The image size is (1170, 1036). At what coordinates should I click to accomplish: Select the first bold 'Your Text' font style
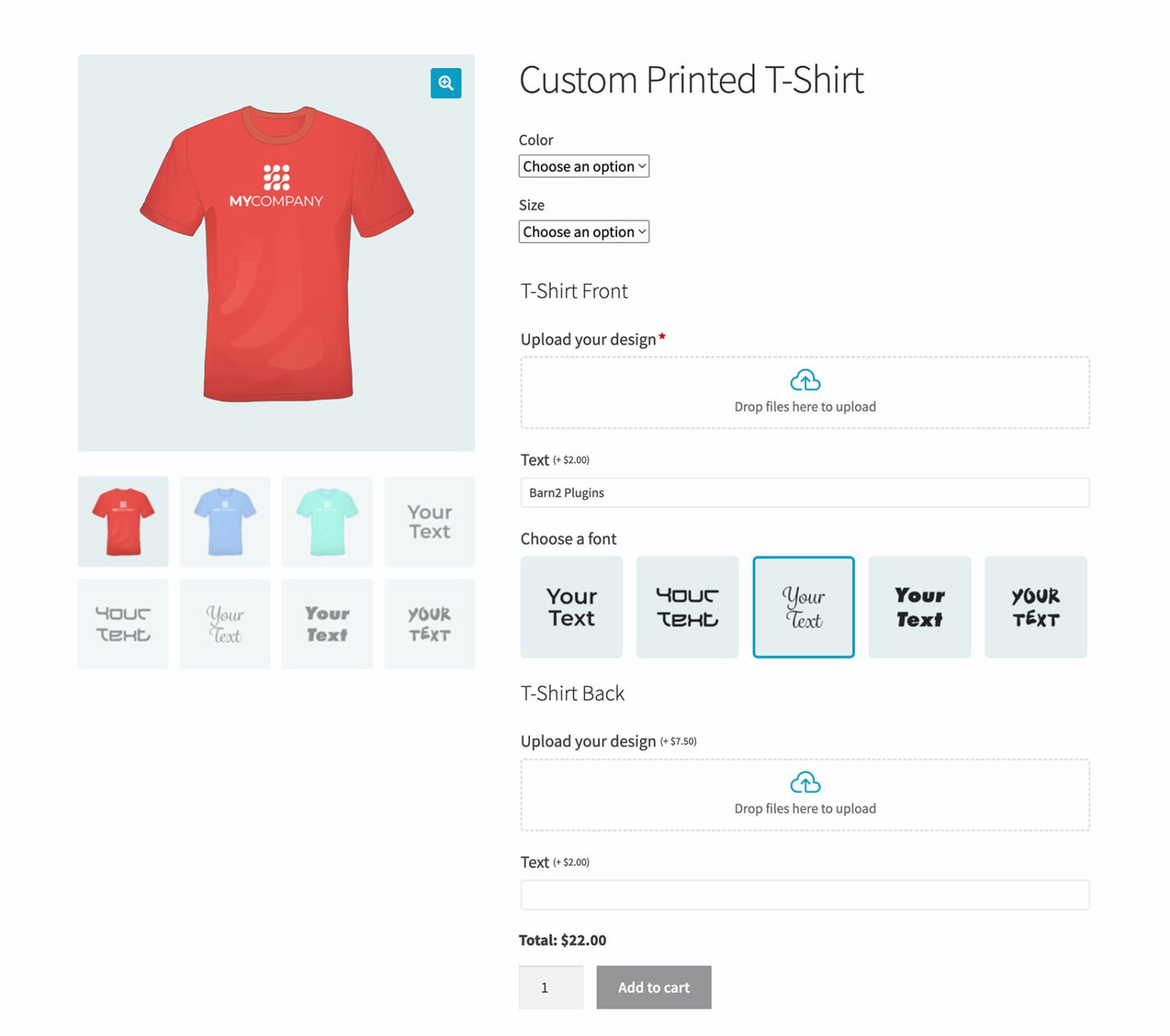[571, 606]
